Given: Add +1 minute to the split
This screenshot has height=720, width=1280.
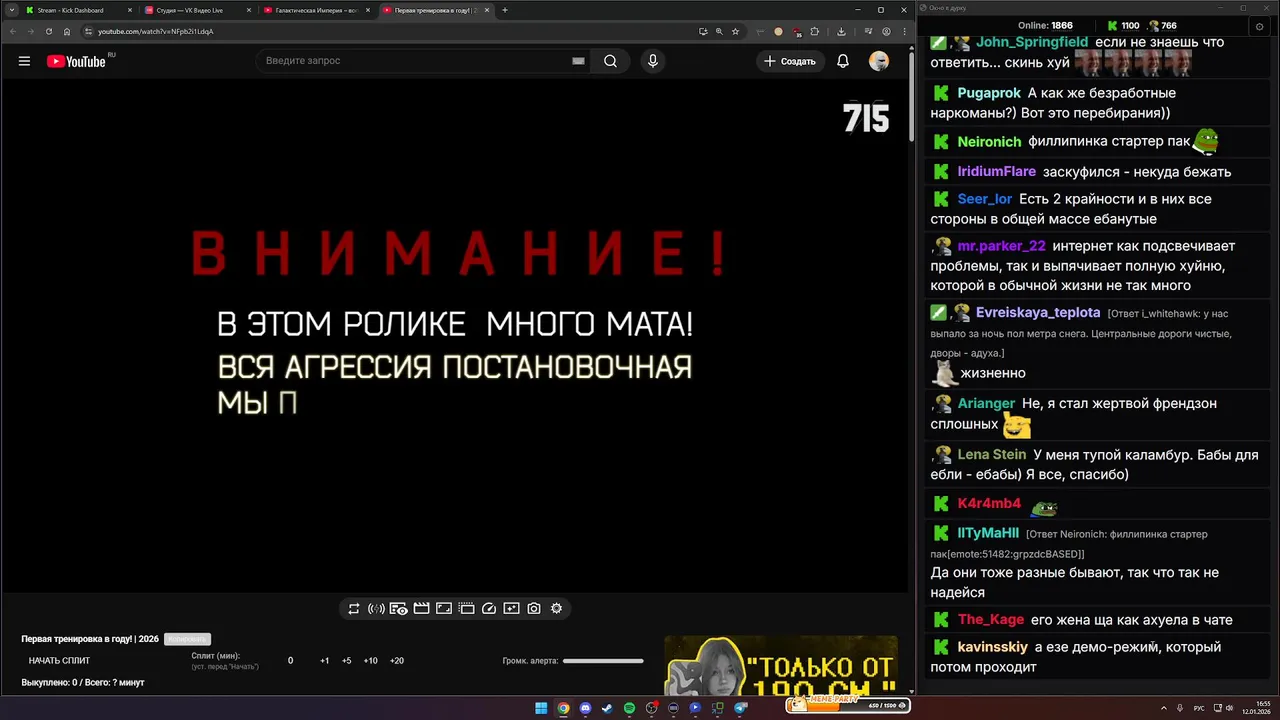Looking at the screenshot, I should (325, 661).
